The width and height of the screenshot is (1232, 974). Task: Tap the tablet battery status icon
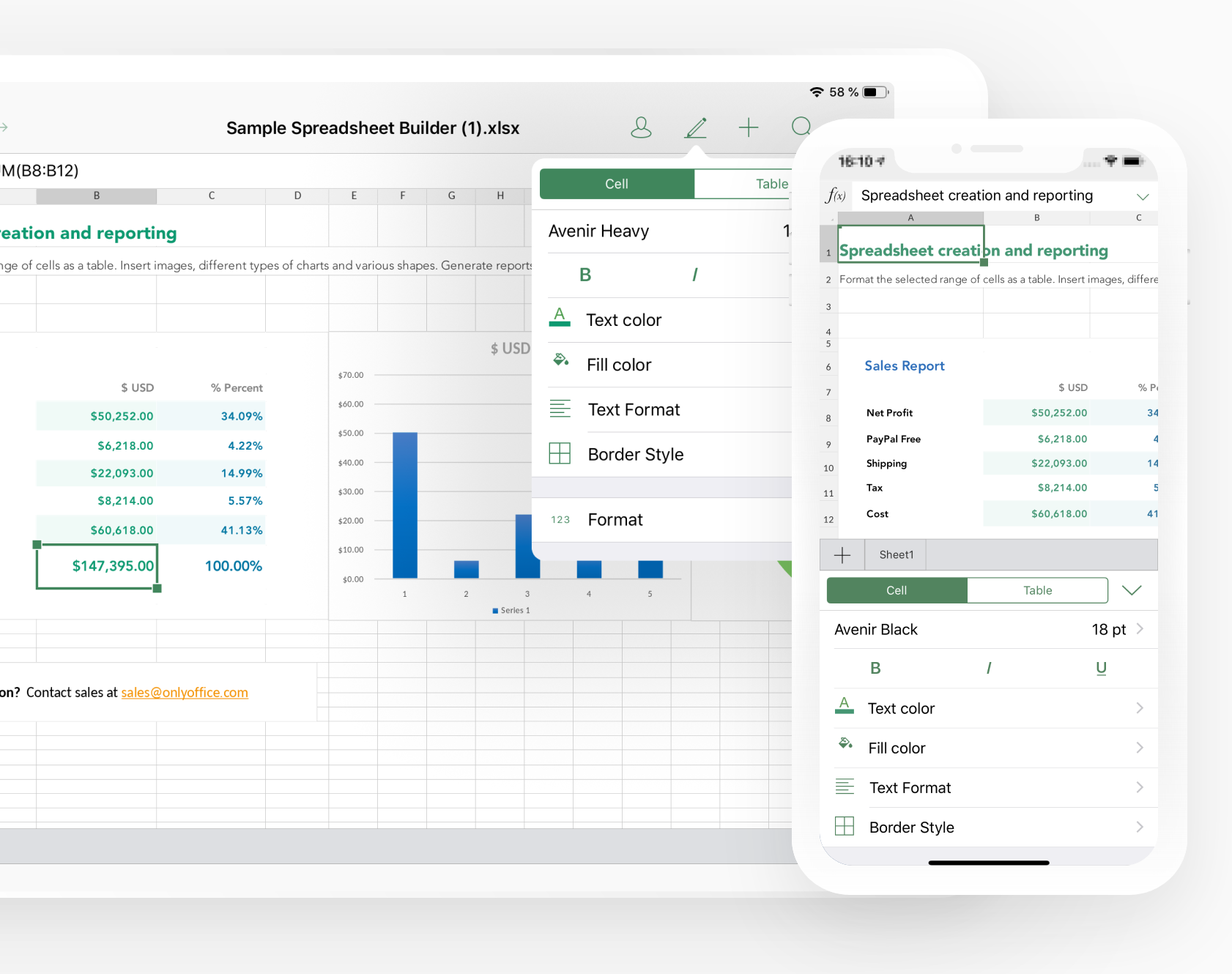[876, 92]
